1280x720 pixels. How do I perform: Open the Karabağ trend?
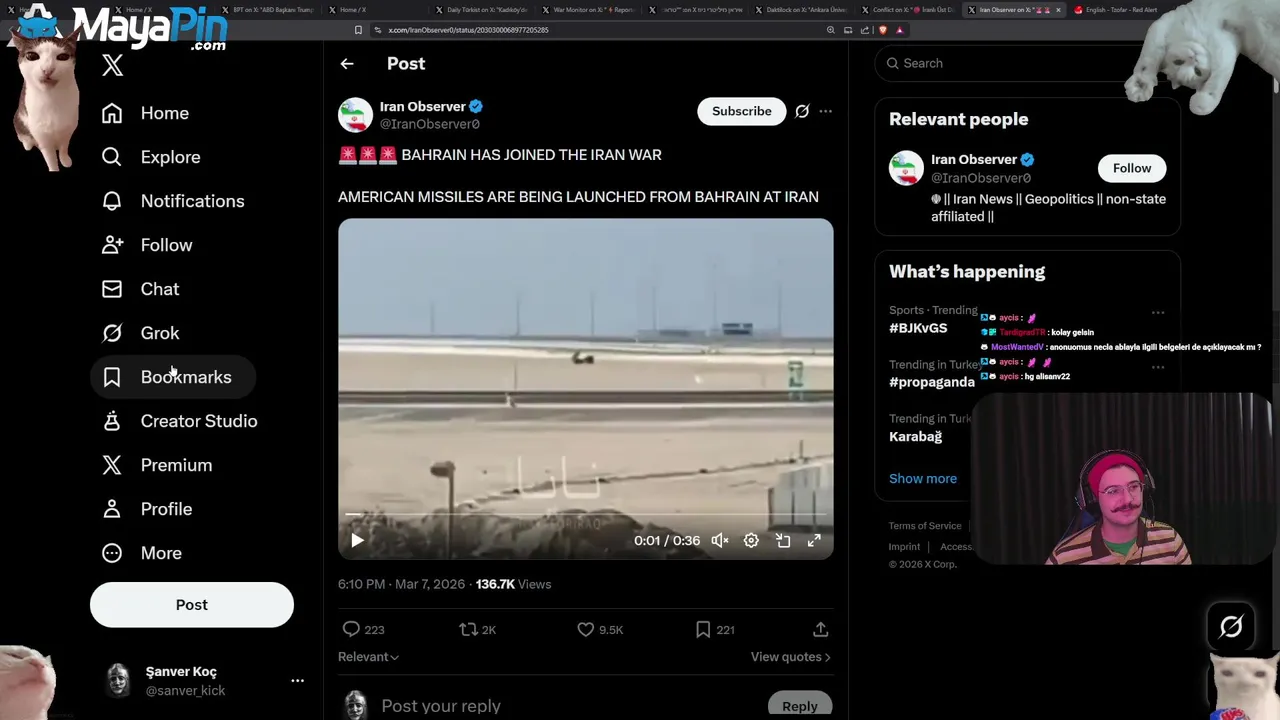(x=915, y=436)
